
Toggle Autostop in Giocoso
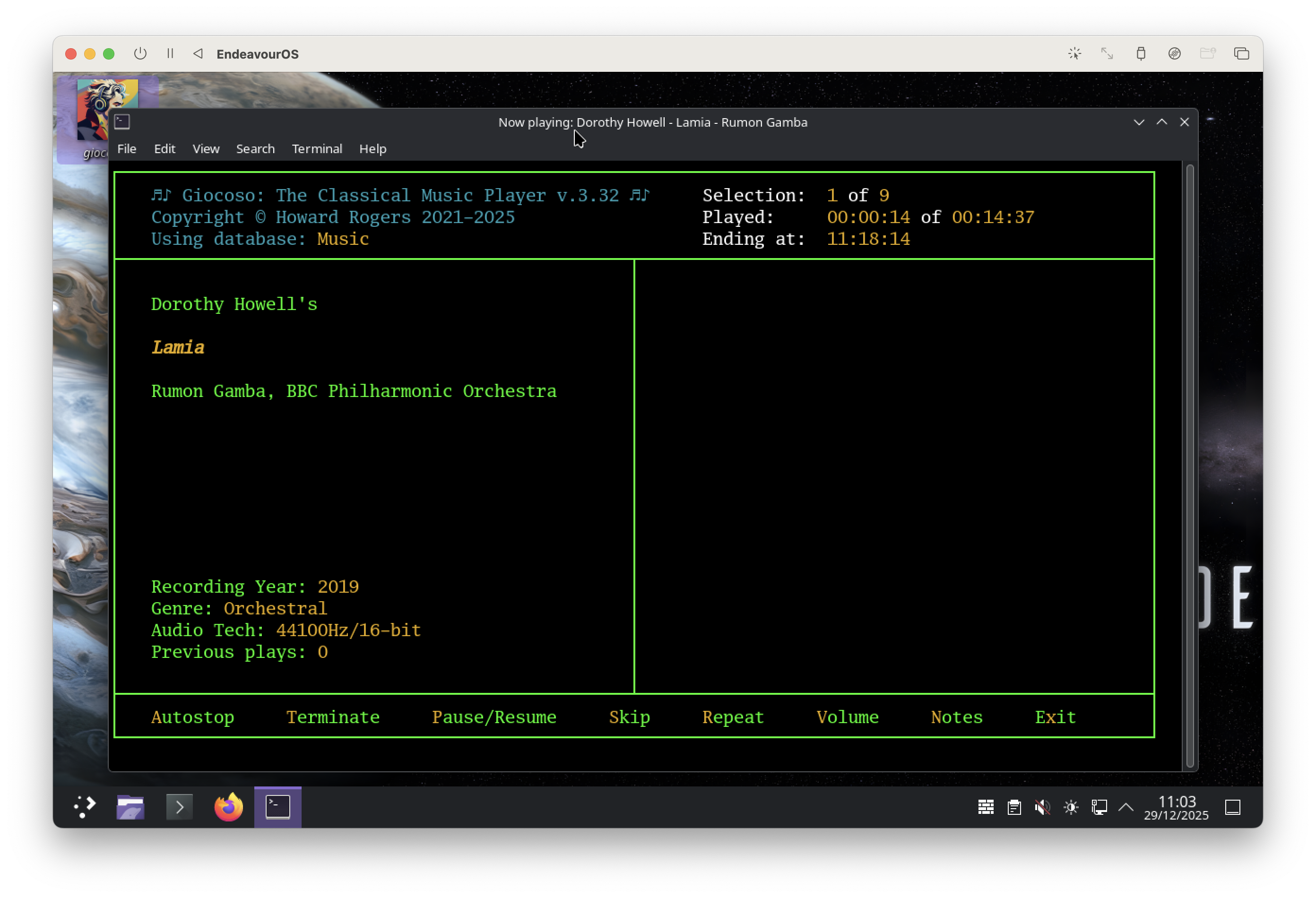[x=192, y=717]
